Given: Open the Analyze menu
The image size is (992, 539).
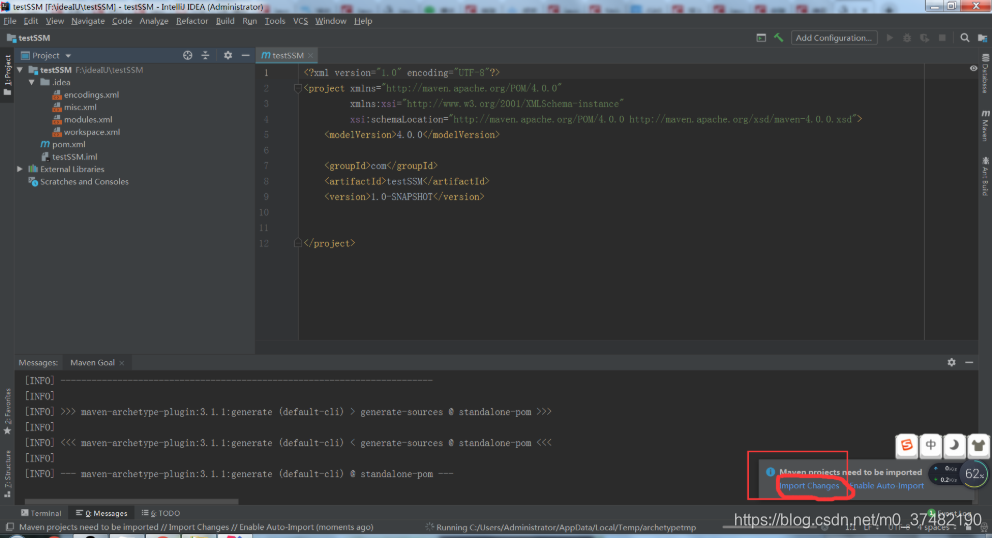Looking at the screenshot, I should click(x=154, y=21).
